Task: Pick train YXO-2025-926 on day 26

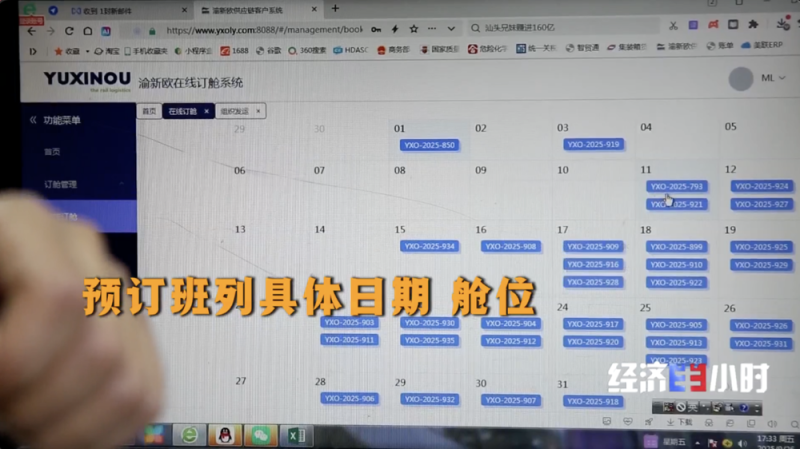Action: pyautogui.click(x=761, y=326)
